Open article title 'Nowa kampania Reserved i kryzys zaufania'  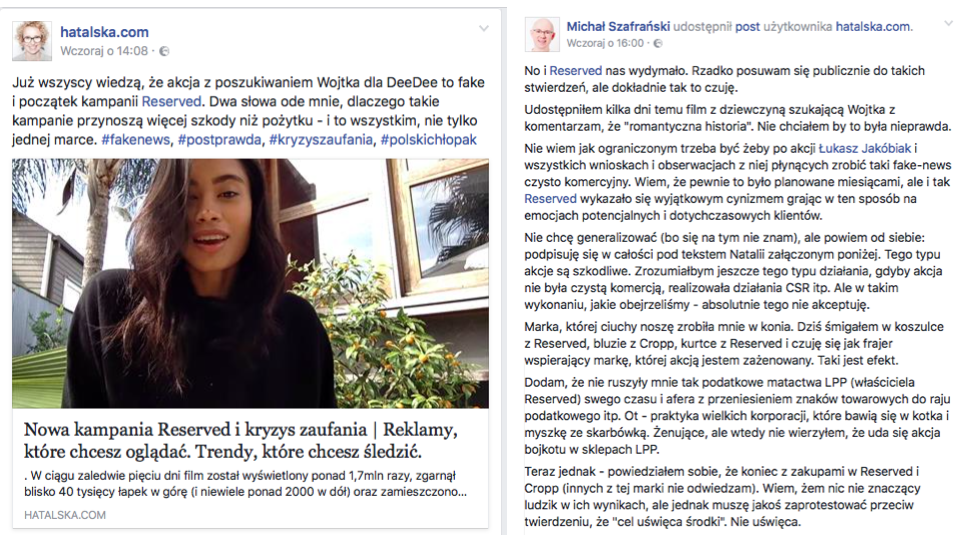pyautogui.click(x=241, y=440)
